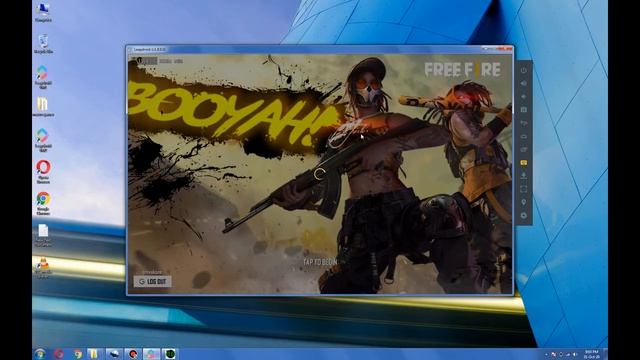Select the yellow folder desktop icon

tap(43, 107)
